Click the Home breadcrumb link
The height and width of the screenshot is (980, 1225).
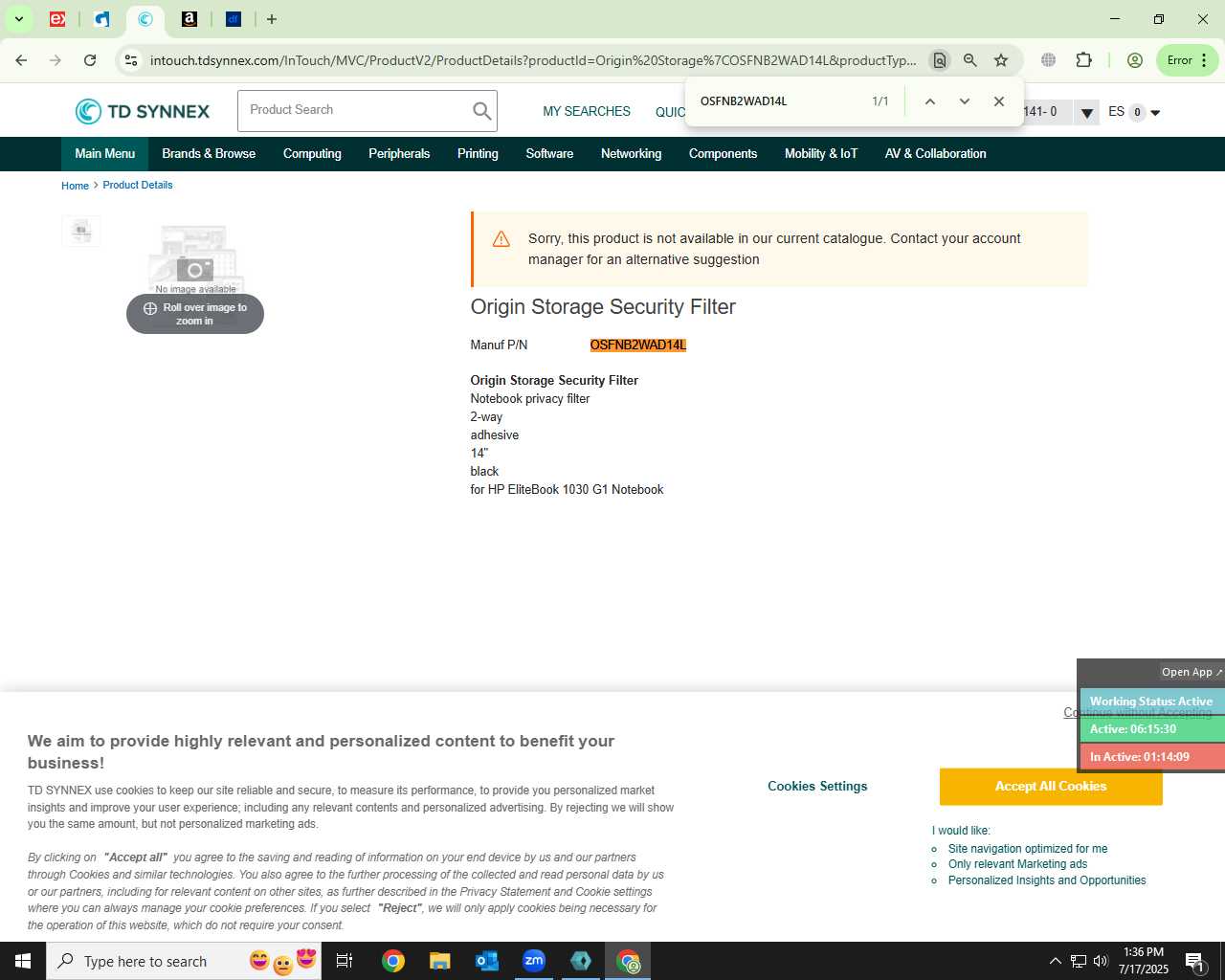click(75, 186)
